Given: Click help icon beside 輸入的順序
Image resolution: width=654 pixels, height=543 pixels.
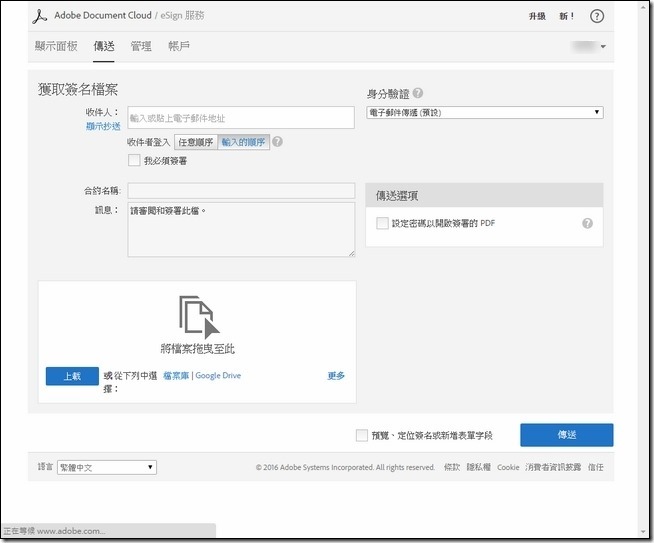Looking at the screenshot, I should click(277, 142).
